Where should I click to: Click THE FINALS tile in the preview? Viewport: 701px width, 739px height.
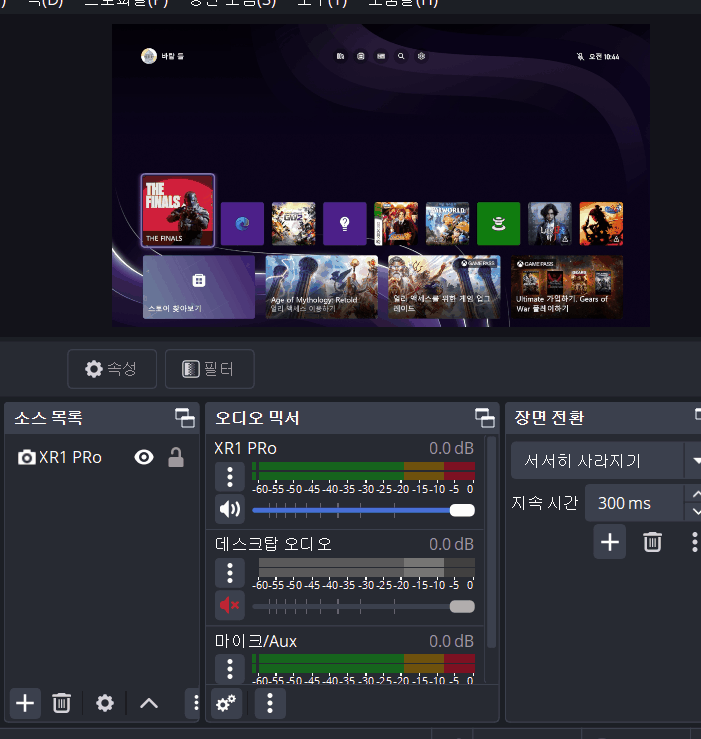pos(178,210)
